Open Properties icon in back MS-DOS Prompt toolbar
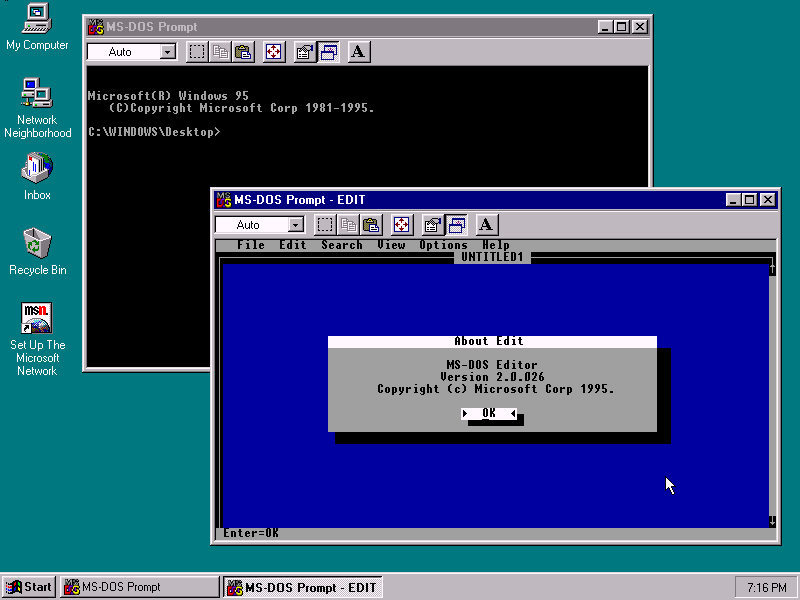The width and height of the screenshot is (800, 600). pyautogui.click(x=305, y=52)
